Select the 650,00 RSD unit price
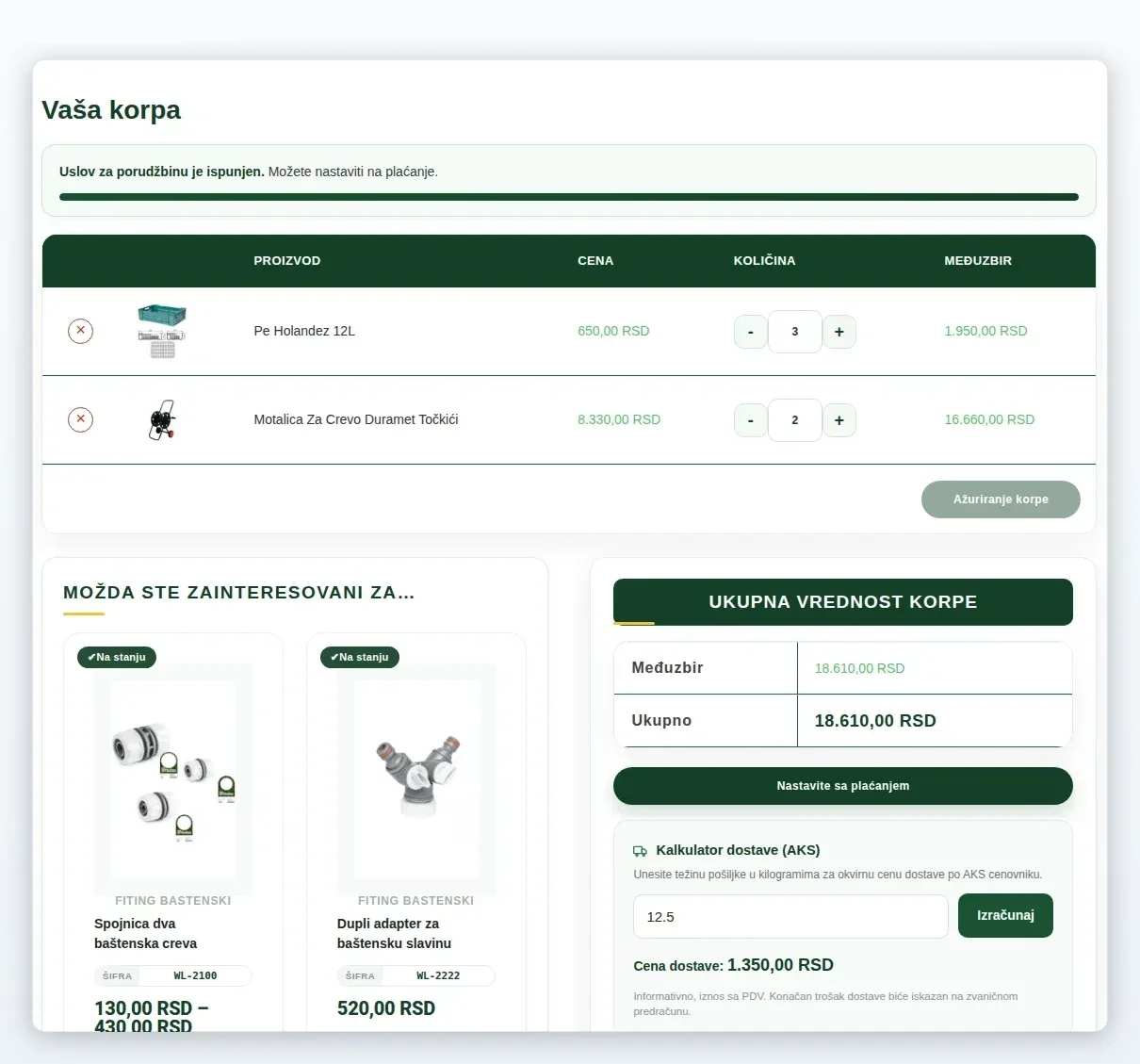The height and width of the screenshot is (1064, 1140). 613,331
